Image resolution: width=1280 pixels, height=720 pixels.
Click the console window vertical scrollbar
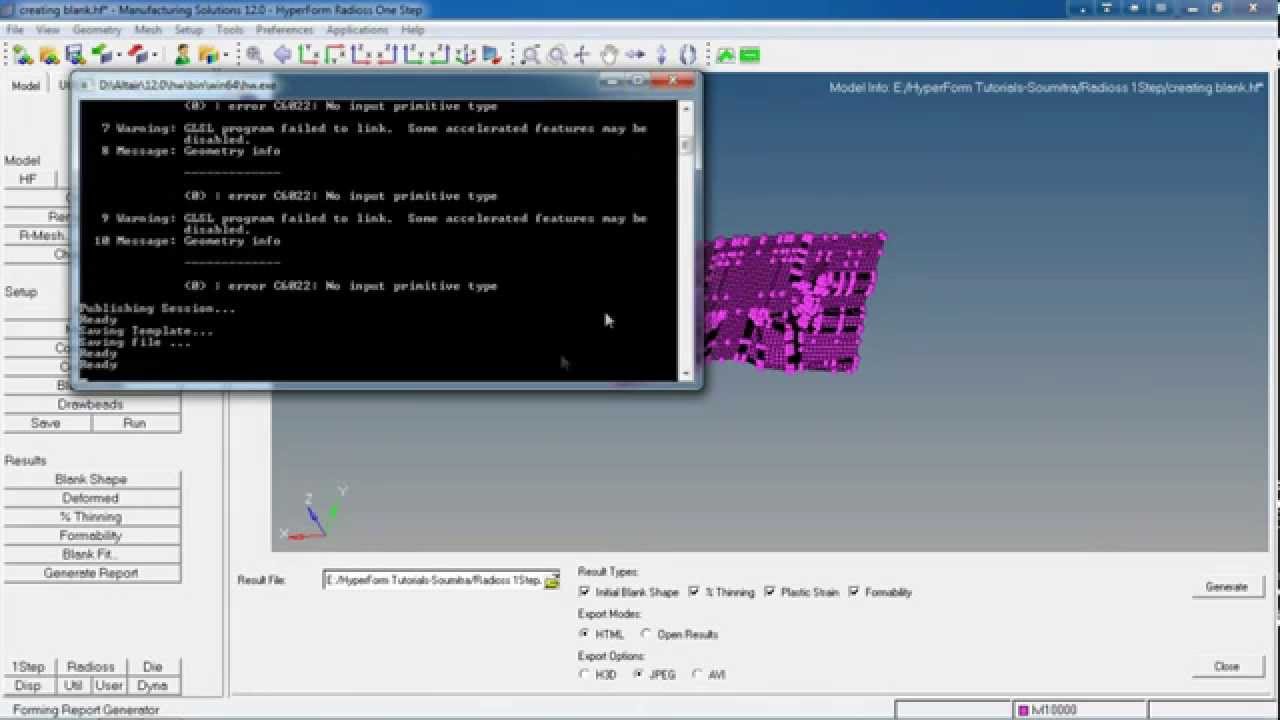click(686, 239)
